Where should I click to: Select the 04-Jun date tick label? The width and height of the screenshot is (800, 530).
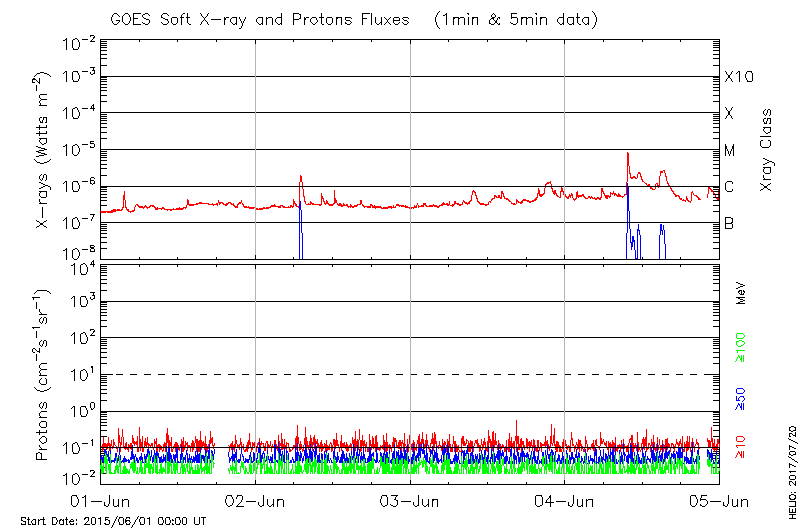coord(565,500)
